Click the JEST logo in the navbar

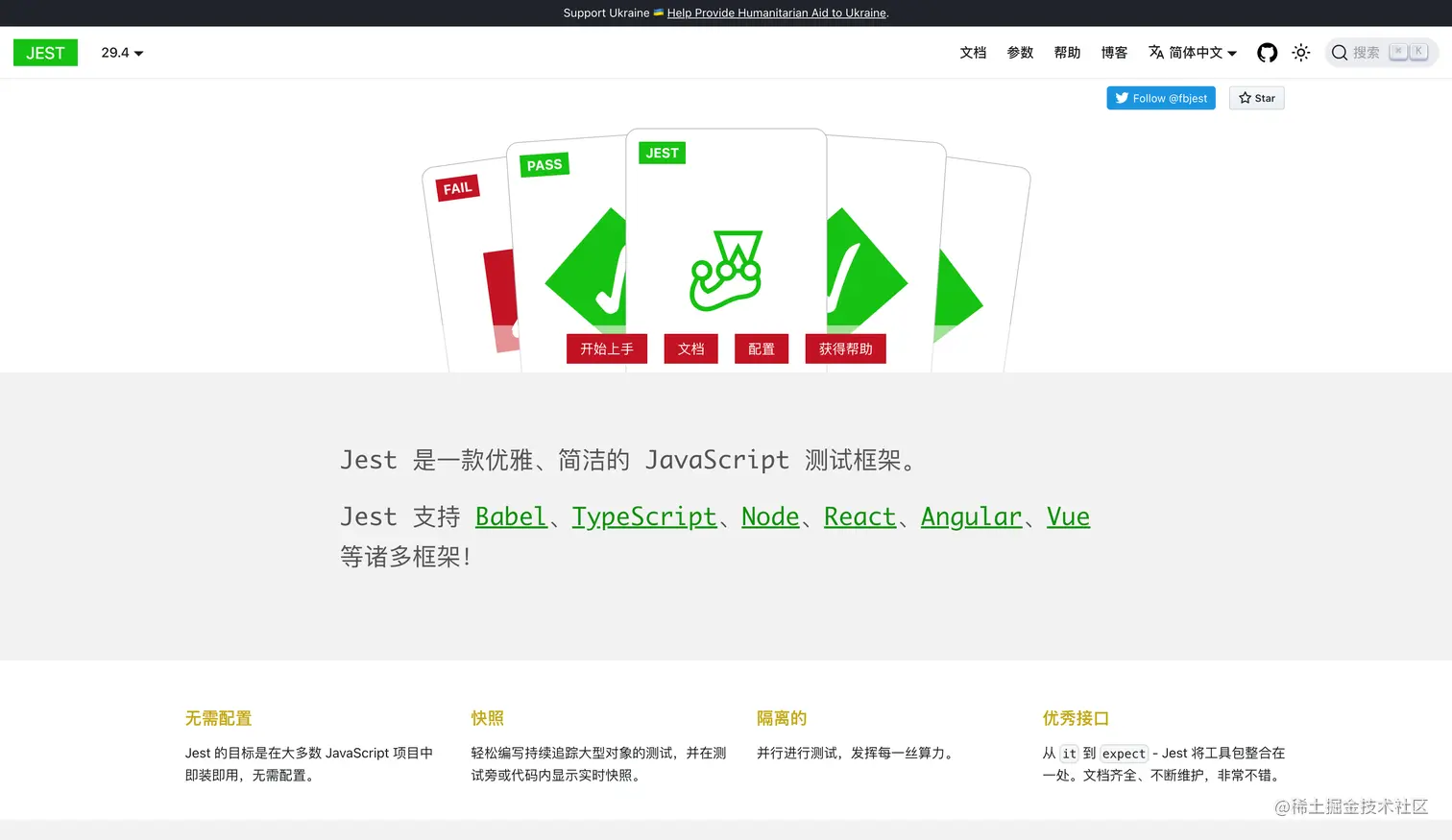click(45, 53)
